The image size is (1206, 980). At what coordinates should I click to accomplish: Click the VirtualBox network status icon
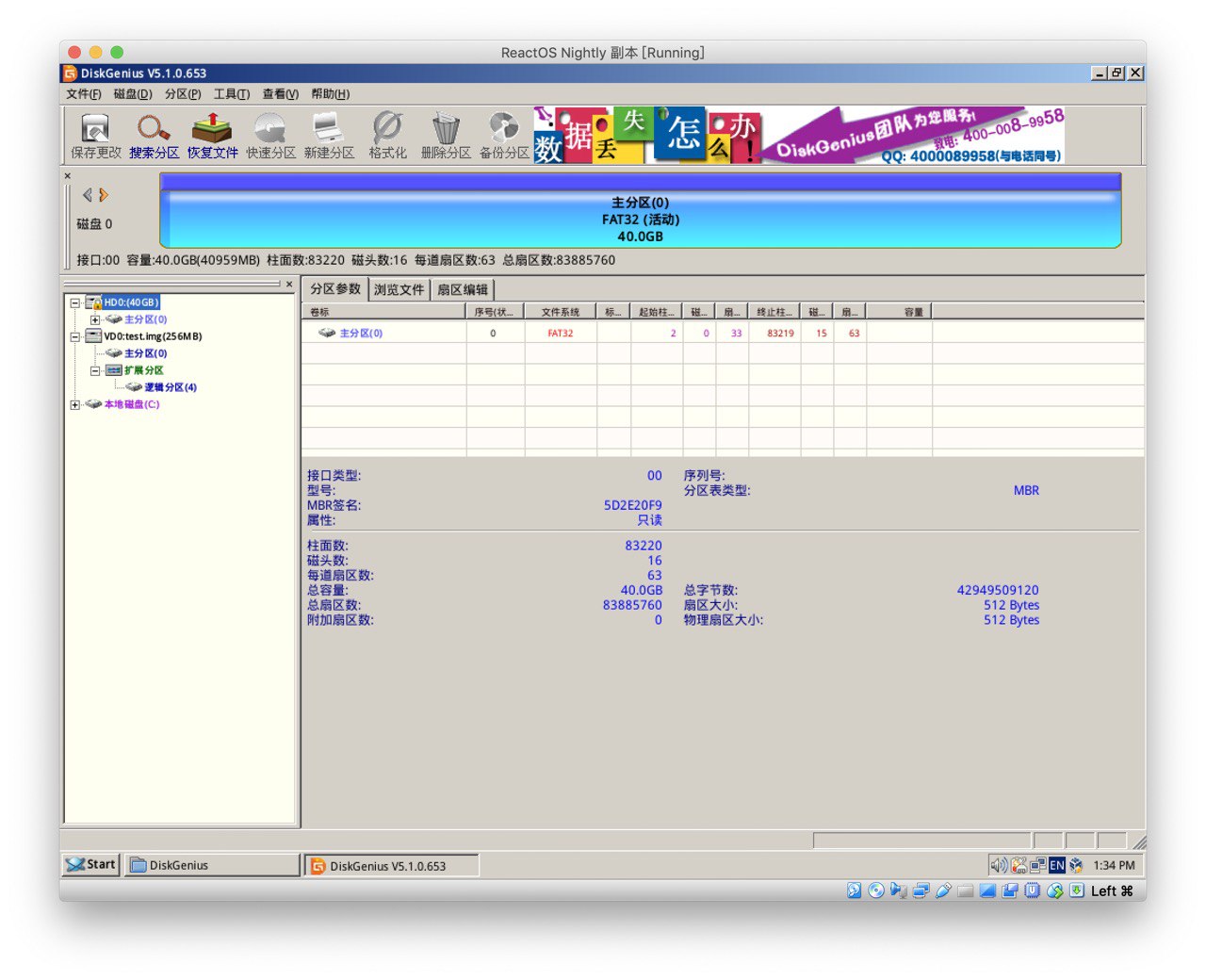(921, 890)
